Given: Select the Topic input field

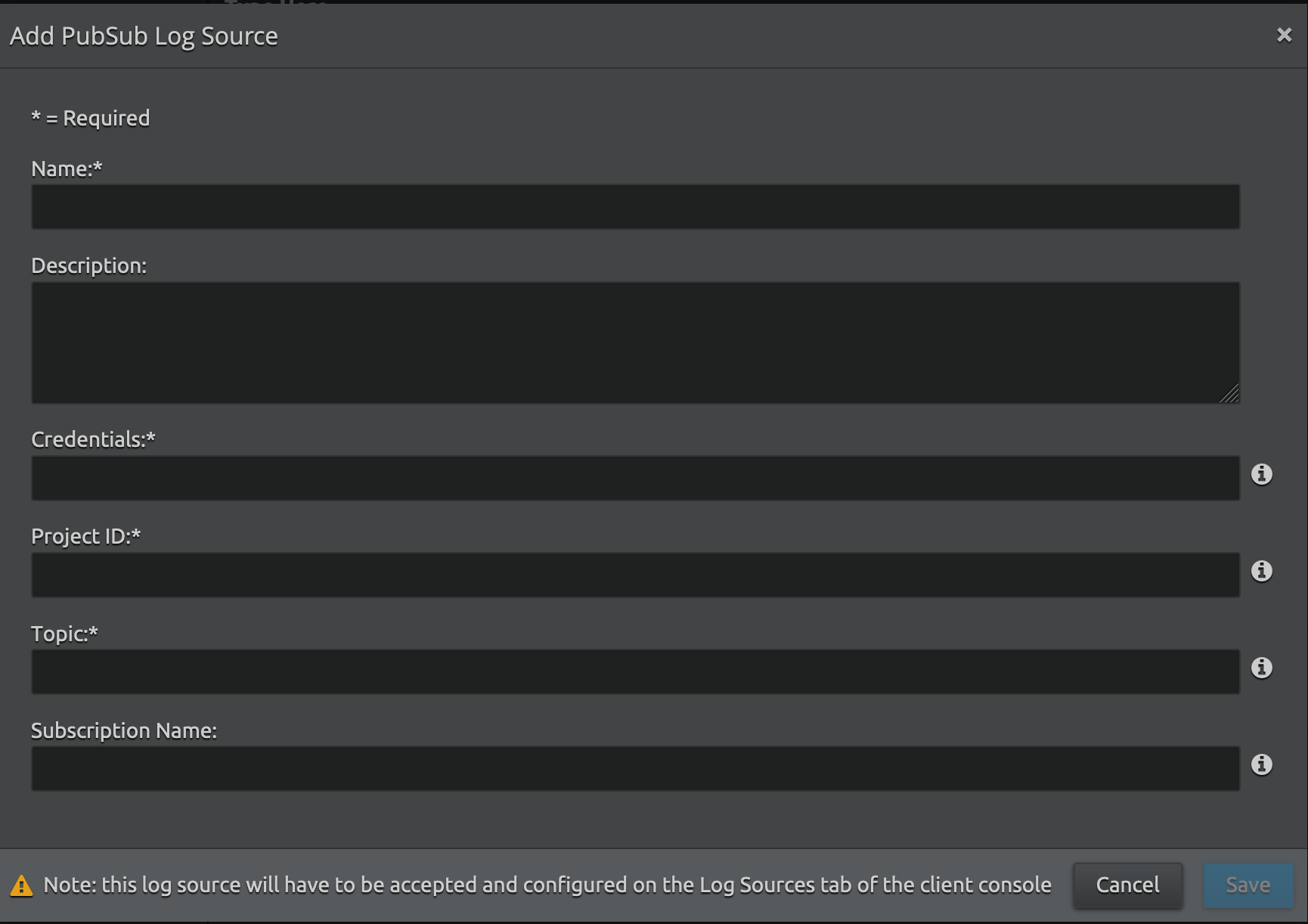Looking at the screenshot, I should [635, 671].
